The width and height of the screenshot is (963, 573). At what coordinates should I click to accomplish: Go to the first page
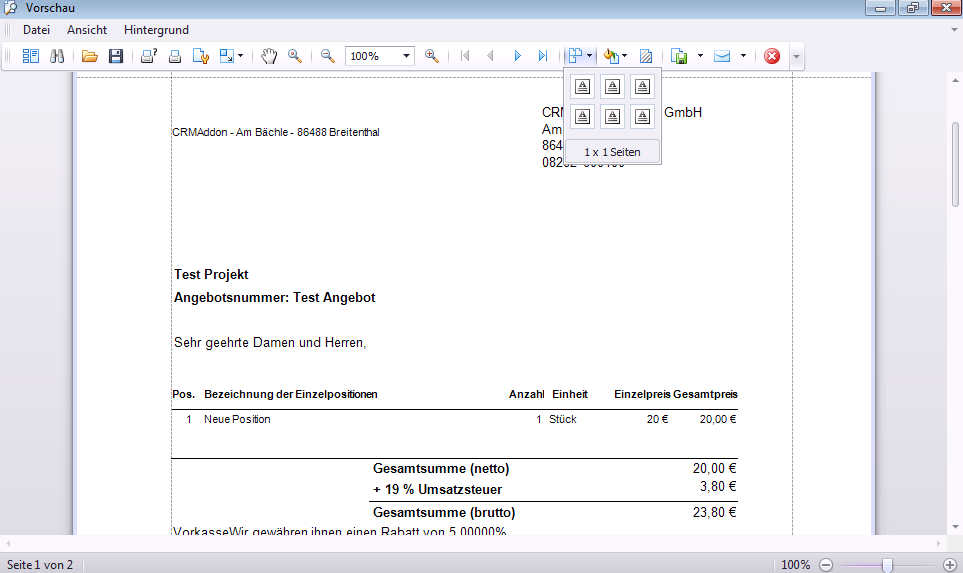click(x=465, y=56)
